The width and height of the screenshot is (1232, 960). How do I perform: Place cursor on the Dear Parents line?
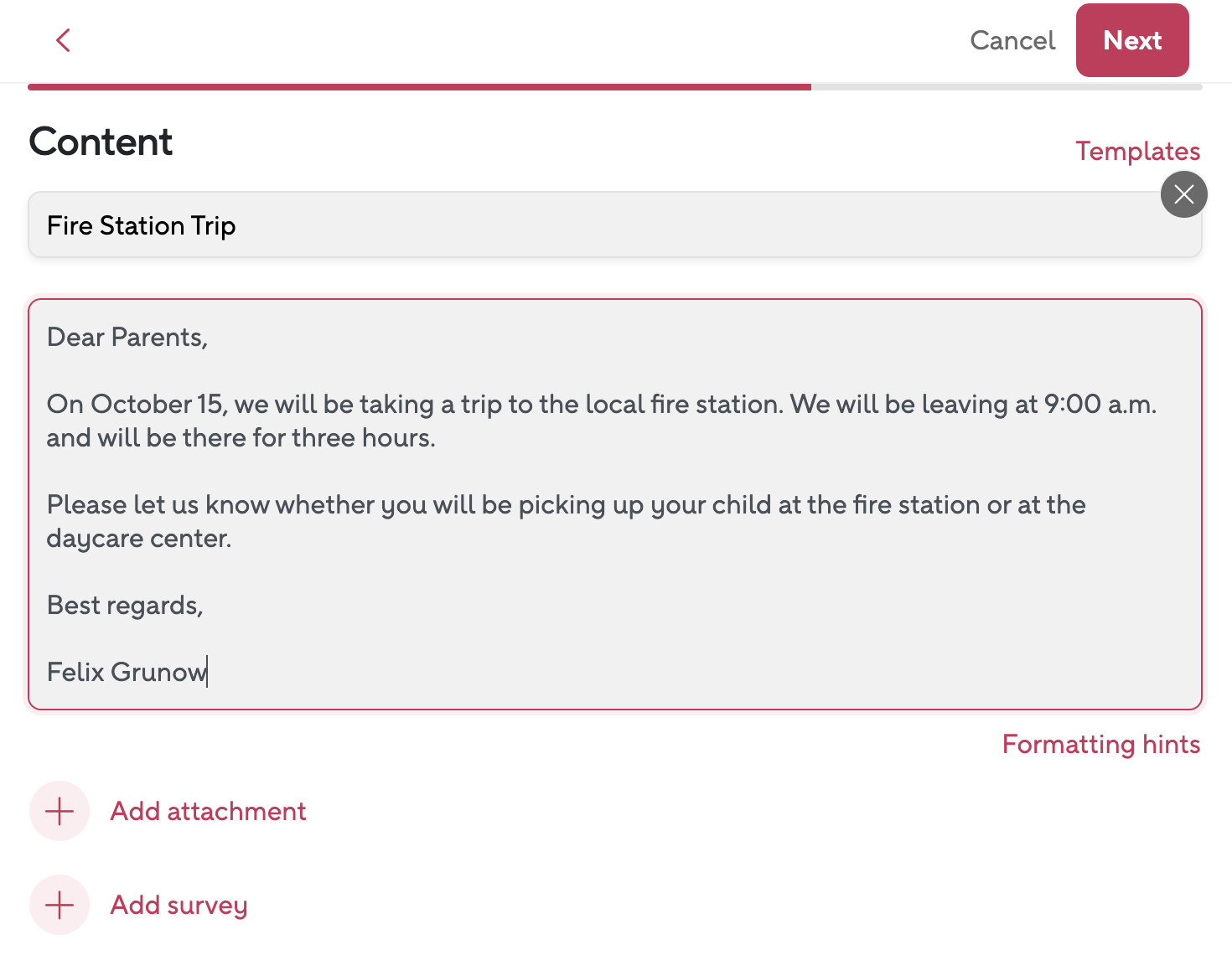click(127, 337)
